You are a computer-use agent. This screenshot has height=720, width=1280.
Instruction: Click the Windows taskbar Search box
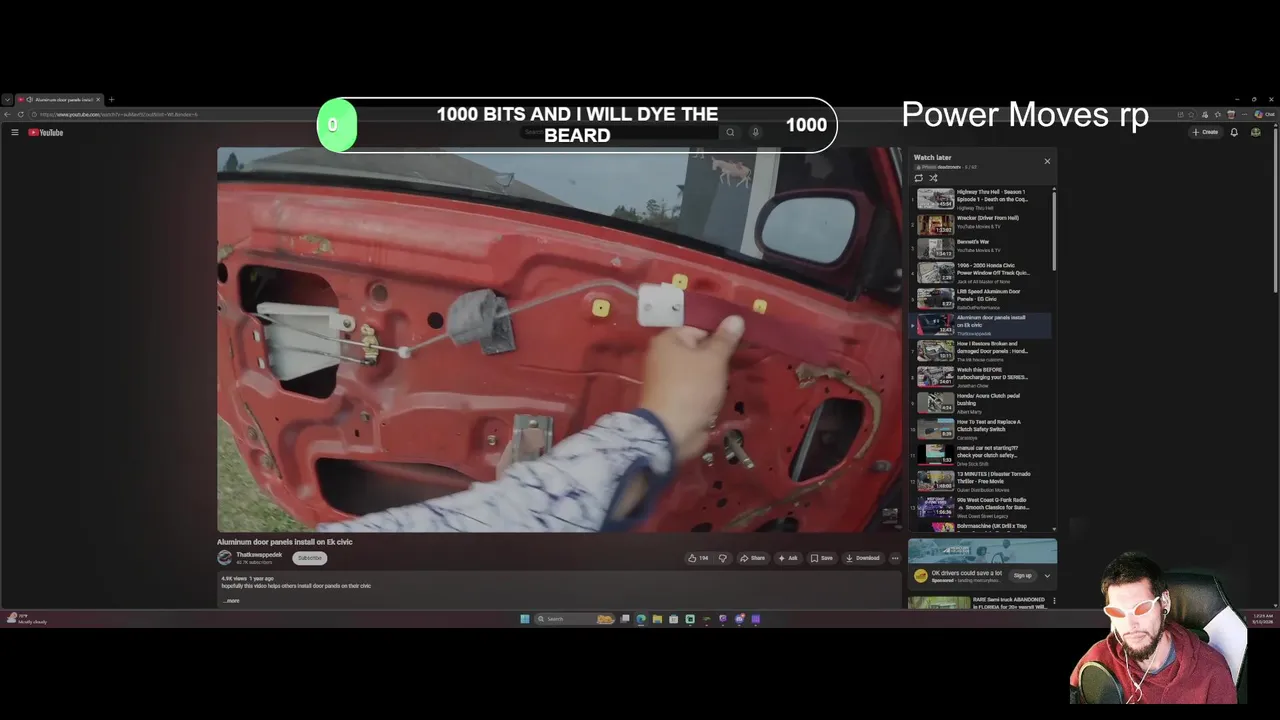pos(575,619)
